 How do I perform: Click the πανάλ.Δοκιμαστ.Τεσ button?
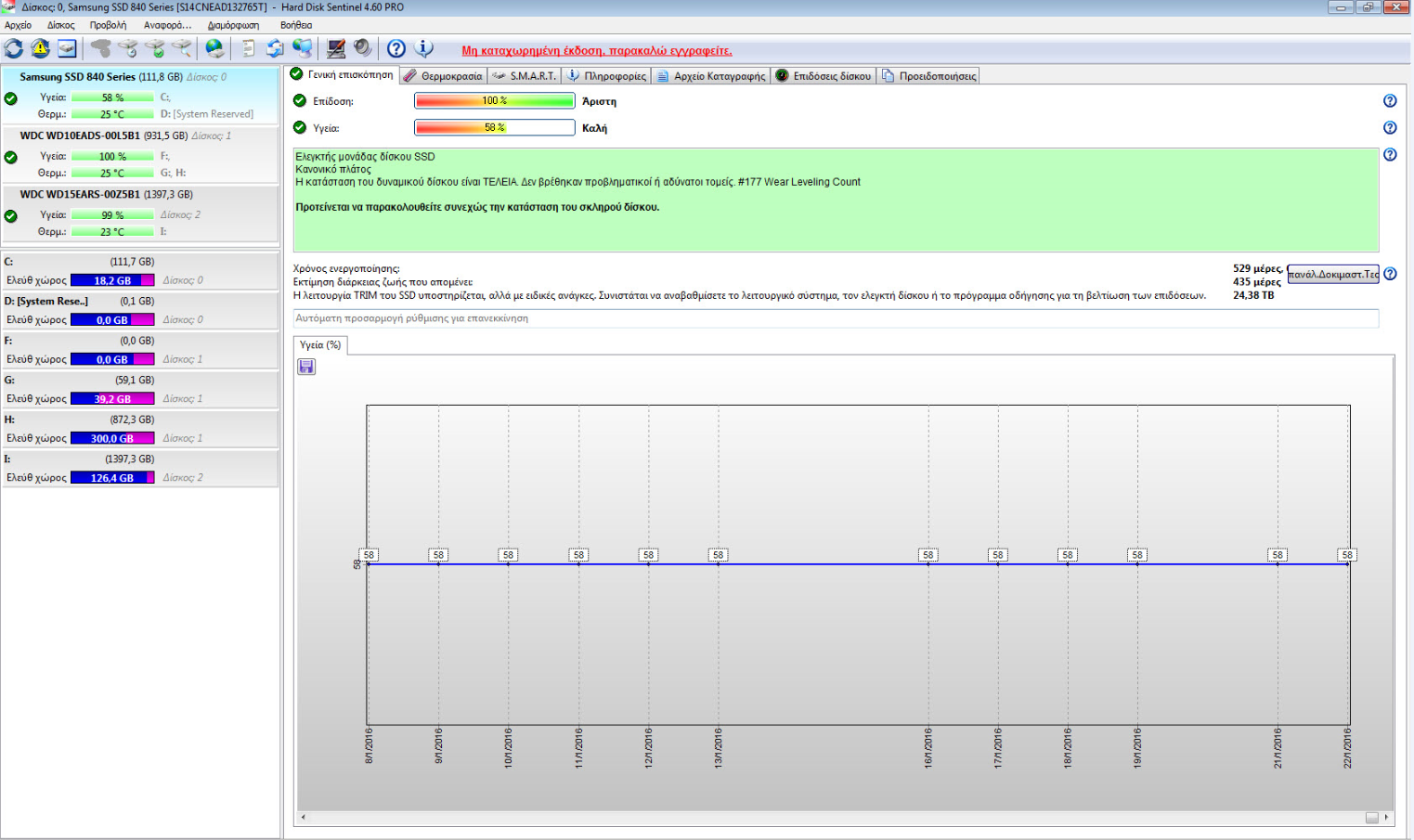pos(1333,274)
